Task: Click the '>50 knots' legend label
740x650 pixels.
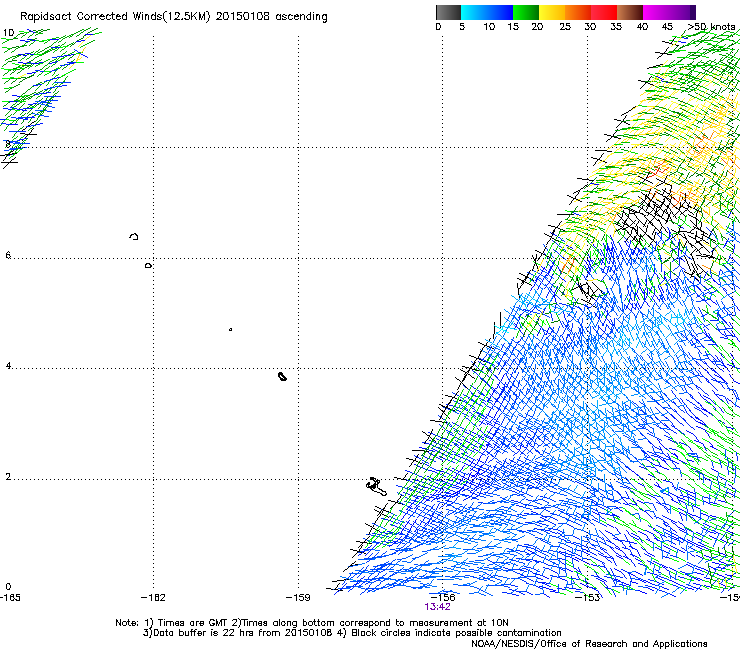Action: (712, 27)
